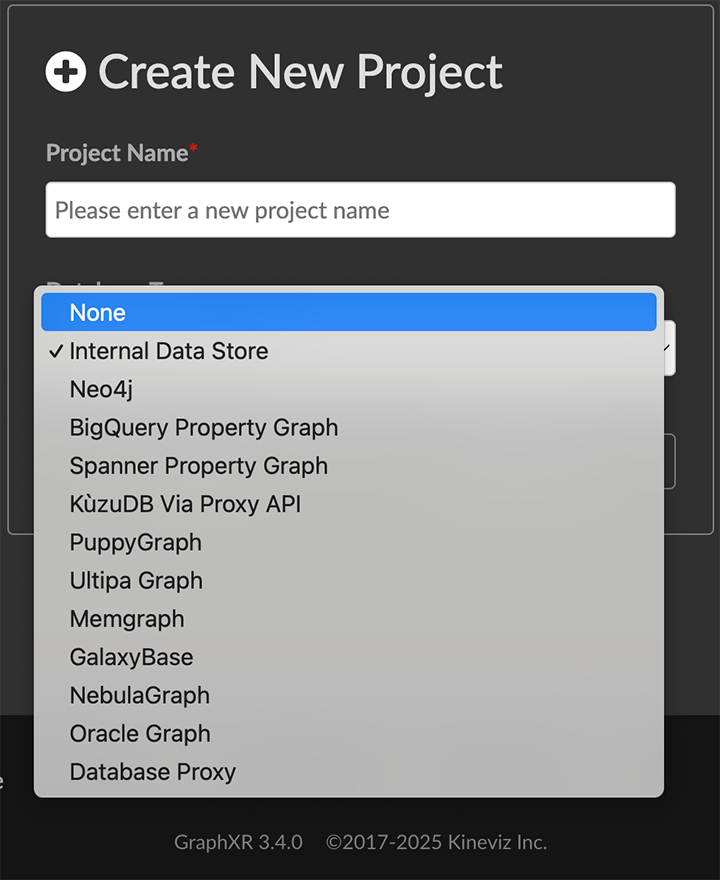Choose Spanner Property Graph

point(198,466)
